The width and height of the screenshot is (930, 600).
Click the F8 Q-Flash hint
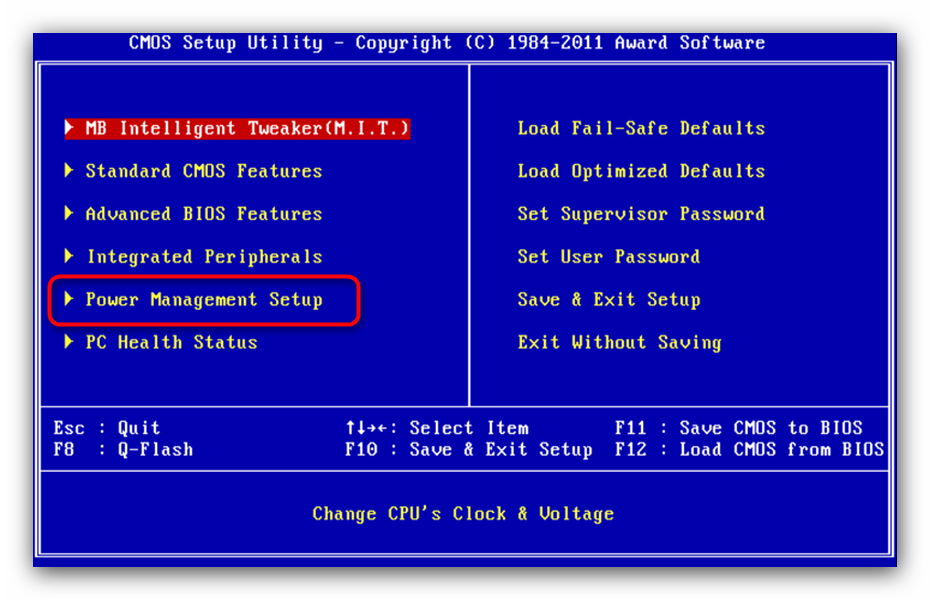coord(123,449)
